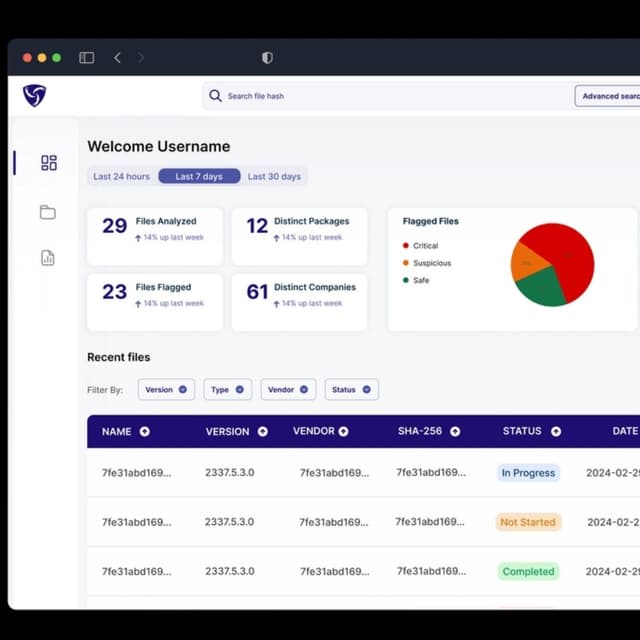This screenshot has width=640, height=640.
Task: Open the report chart file icon in sidebar
Action: pos(48,258)
